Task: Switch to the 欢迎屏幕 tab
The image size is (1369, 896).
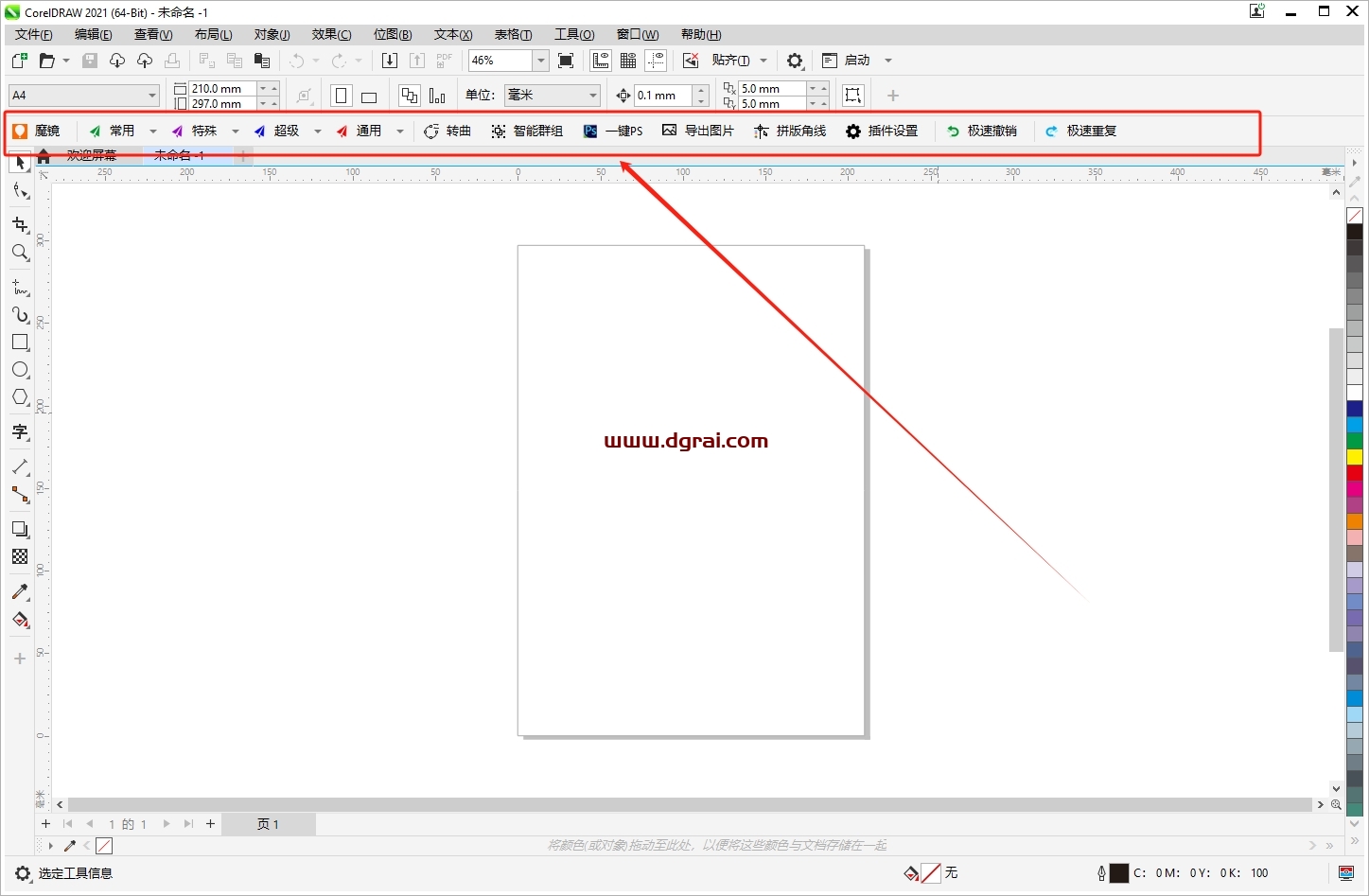Action: [x=92, y=155]
